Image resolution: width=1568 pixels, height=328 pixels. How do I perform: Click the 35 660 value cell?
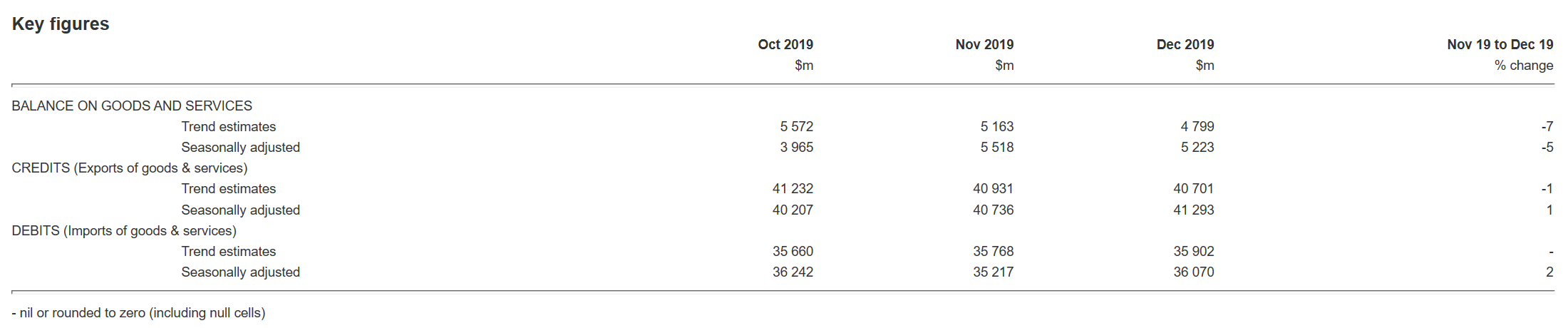click(793, 251)
